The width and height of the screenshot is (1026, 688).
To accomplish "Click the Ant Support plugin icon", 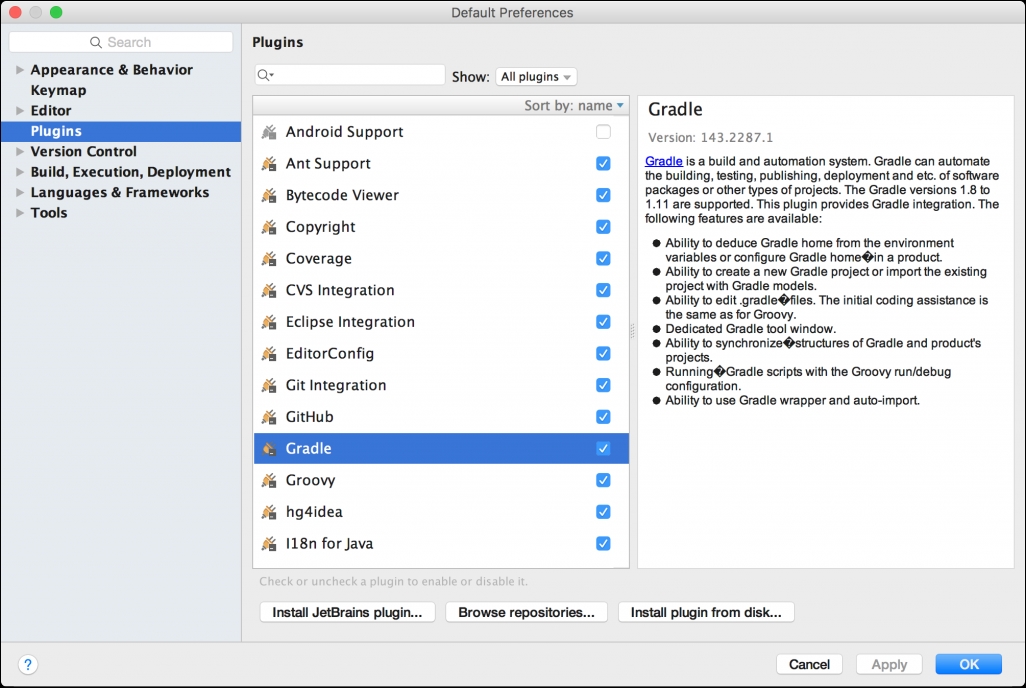I will pyautogui.click(x=269, y=164).
